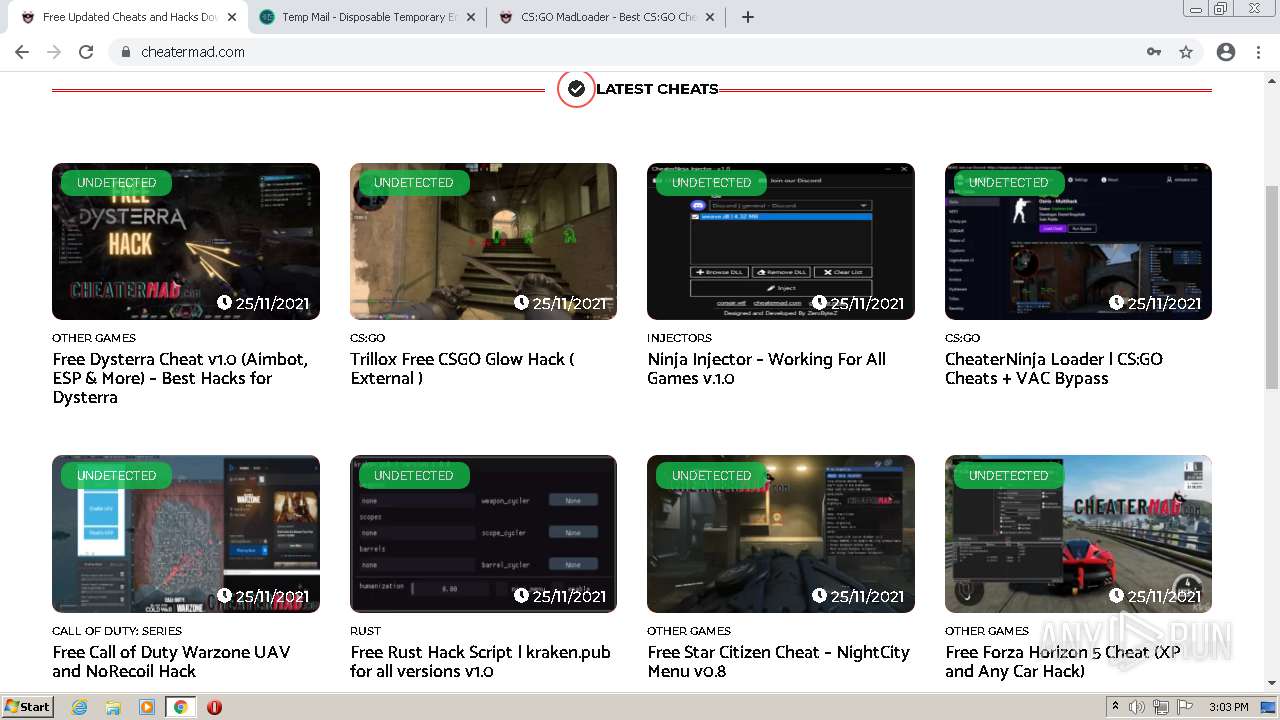Open the saved passwords key icon
The width and height of the screenshot is (1280, 720).
coord(1154,52)
